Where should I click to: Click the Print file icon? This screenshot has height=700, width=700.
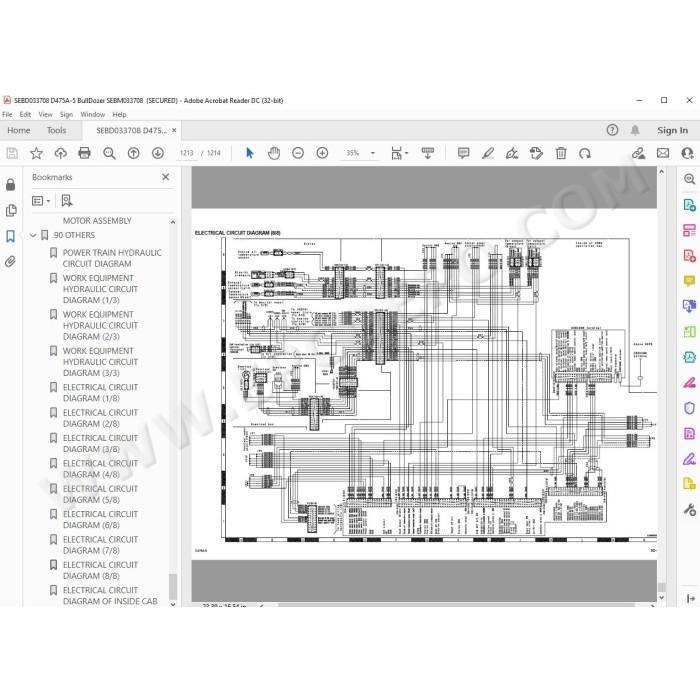84,153
